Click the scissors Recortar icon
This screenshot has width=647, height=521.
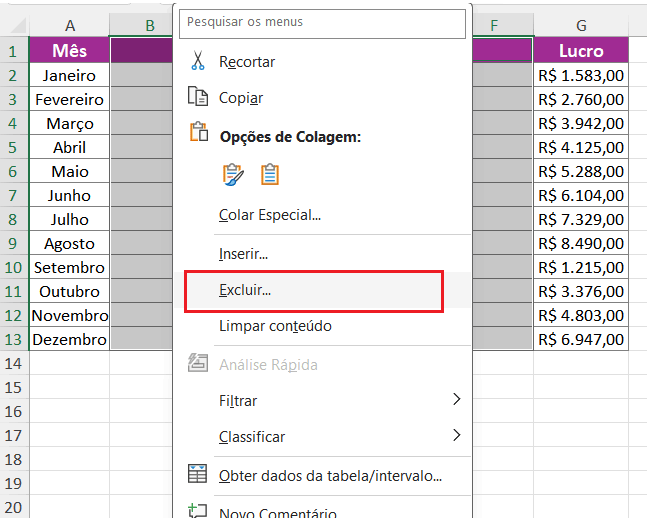click(198, 61)
